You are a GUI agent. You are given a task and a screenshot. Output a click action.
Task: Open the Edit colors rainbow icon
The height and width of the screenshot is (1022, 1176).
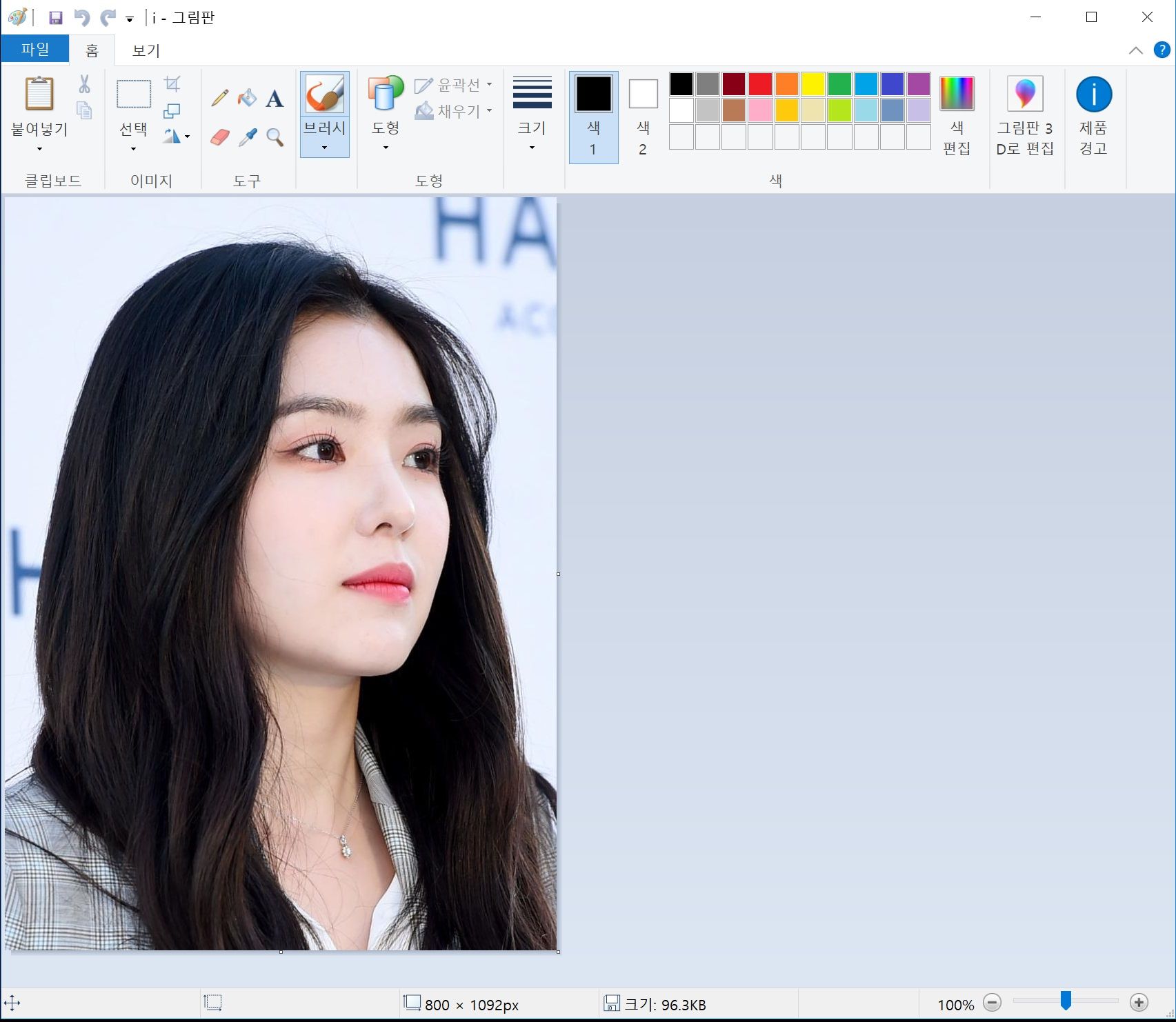pos(957,93)
